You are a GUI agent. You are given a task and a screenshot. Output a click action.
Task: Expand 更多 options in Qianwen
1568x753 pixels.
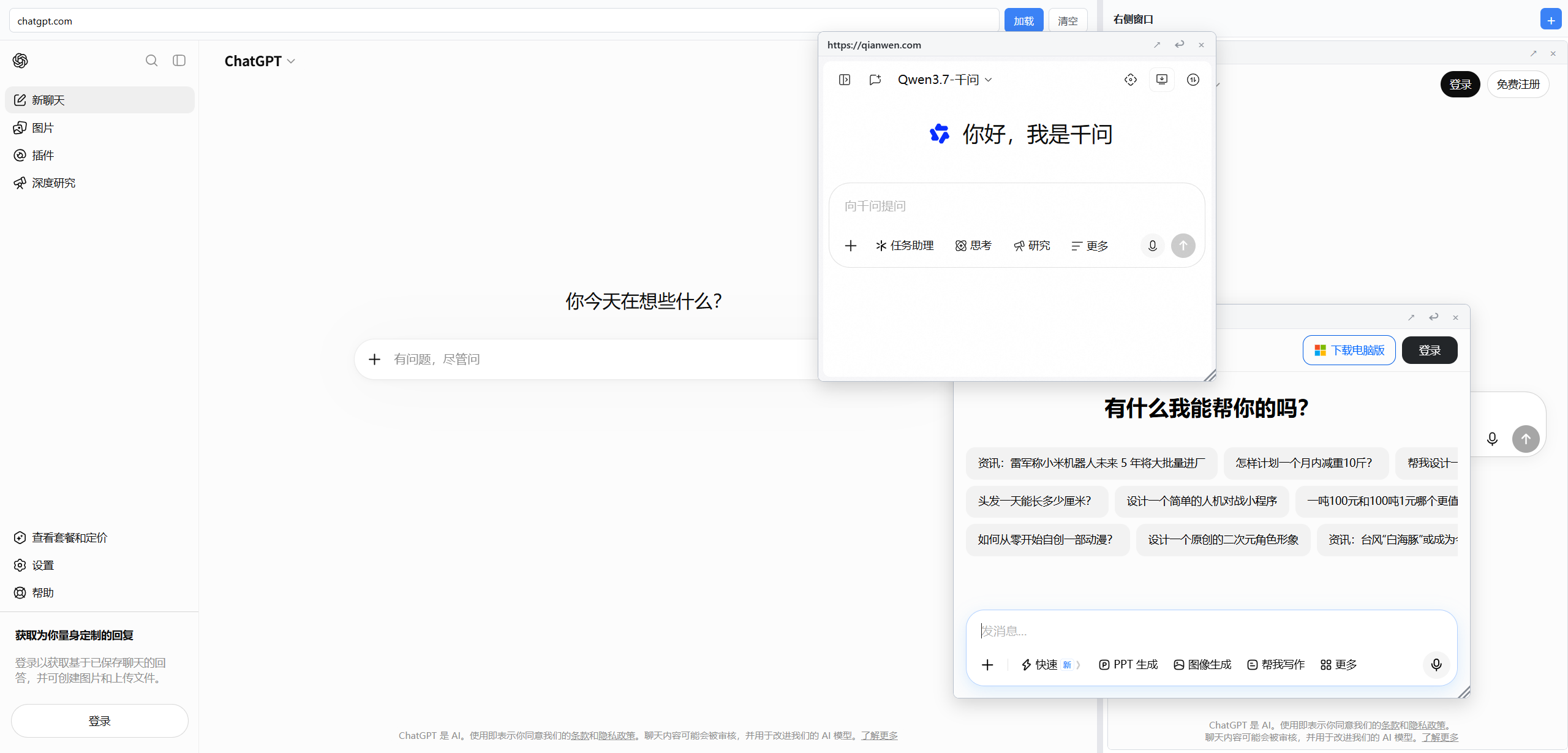point(1090,246)
